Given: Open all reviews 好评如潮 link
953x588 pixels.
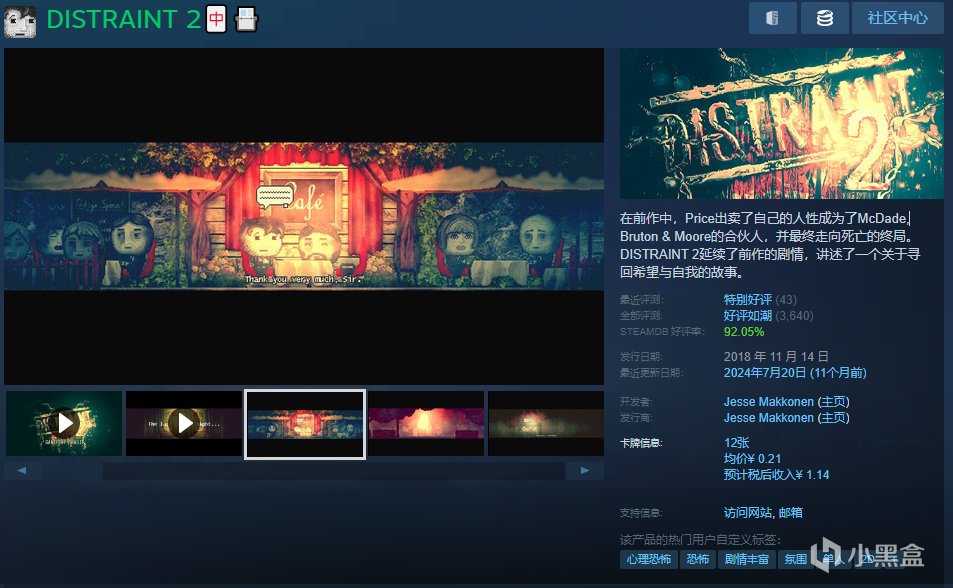Looking at the screenshot, I should pyautogui.click(x=748, y=316).
